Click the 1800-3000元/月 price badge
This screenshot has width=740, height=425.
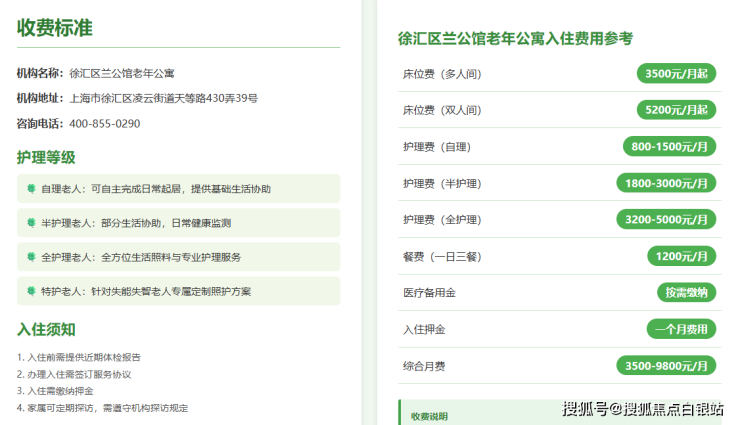click(666, 183)
